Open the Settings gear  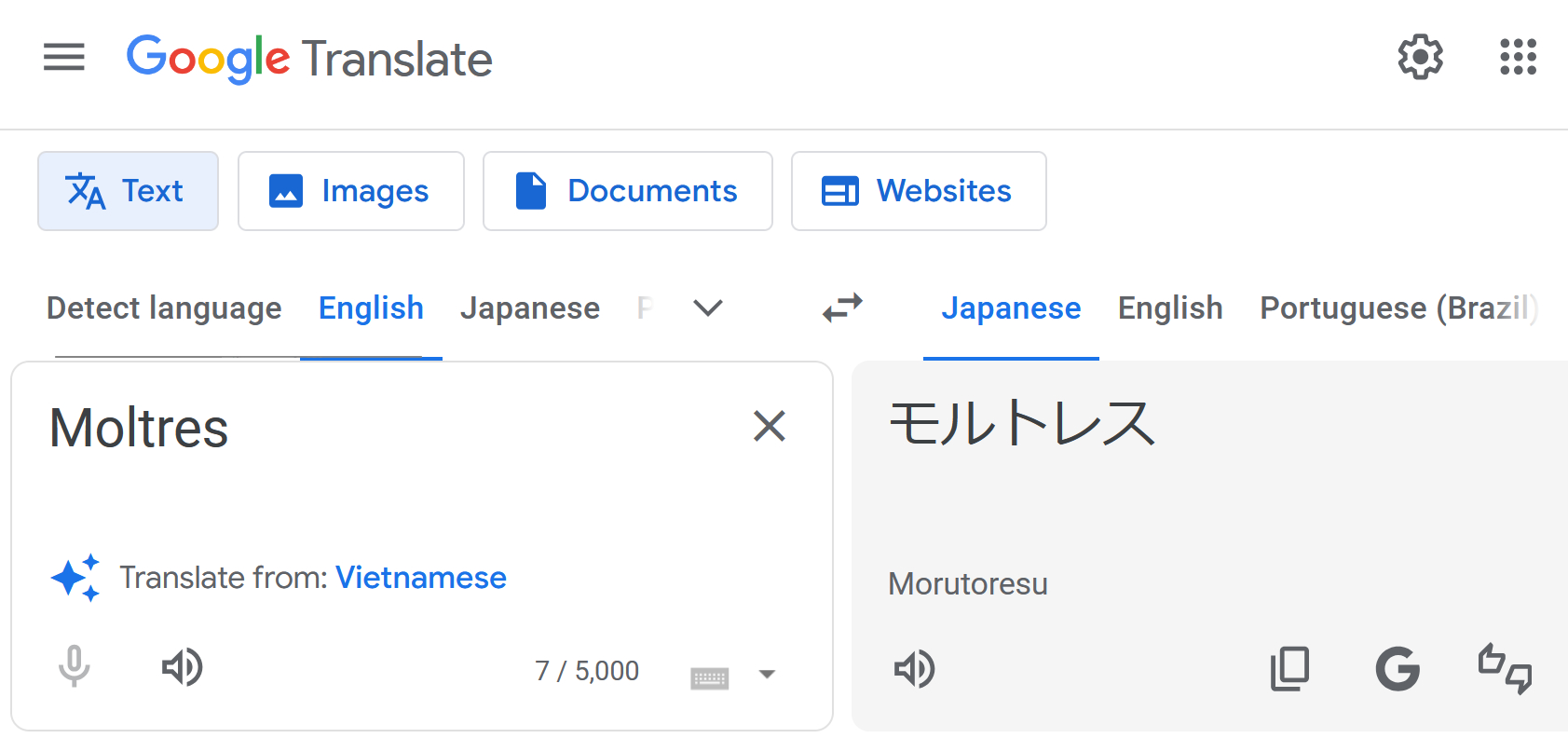[x=1420, y=58]
